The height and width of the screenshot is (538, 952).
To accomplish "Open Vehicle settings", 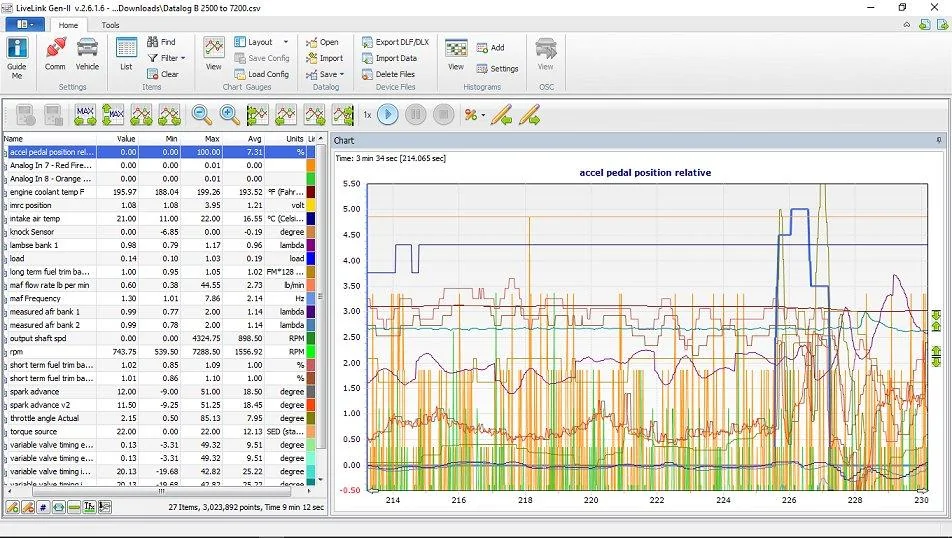I will click(x=87, y=54).
